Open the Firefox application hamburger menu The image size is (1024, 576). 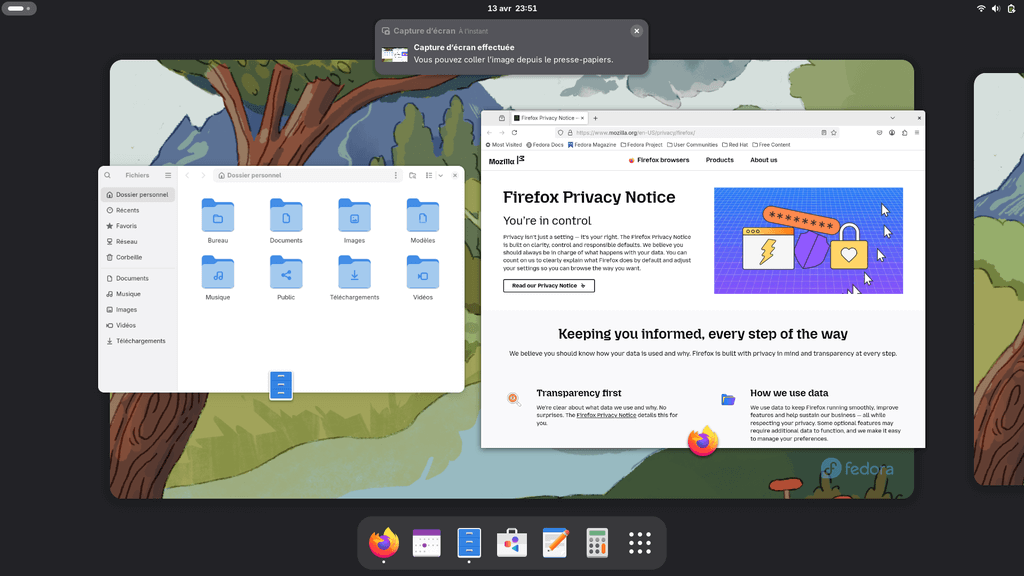[x=917, y=133]
